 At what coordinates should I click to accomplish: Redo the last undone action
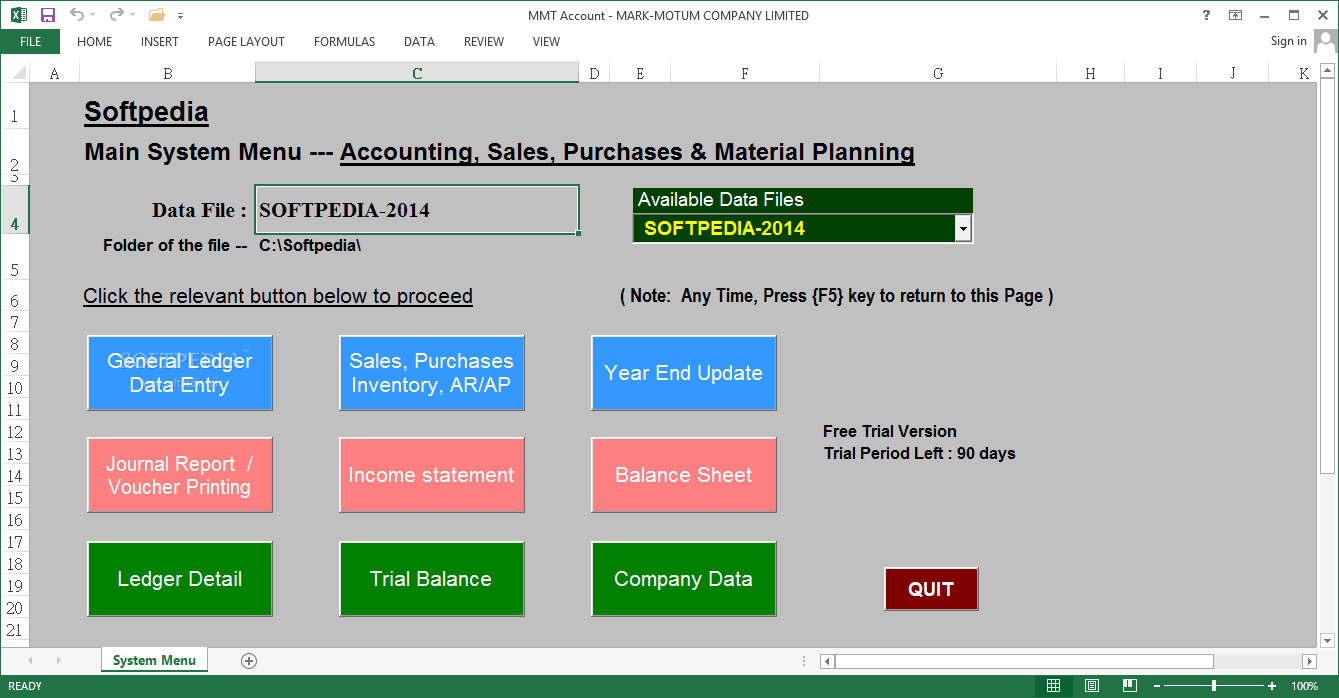(116, 15)
